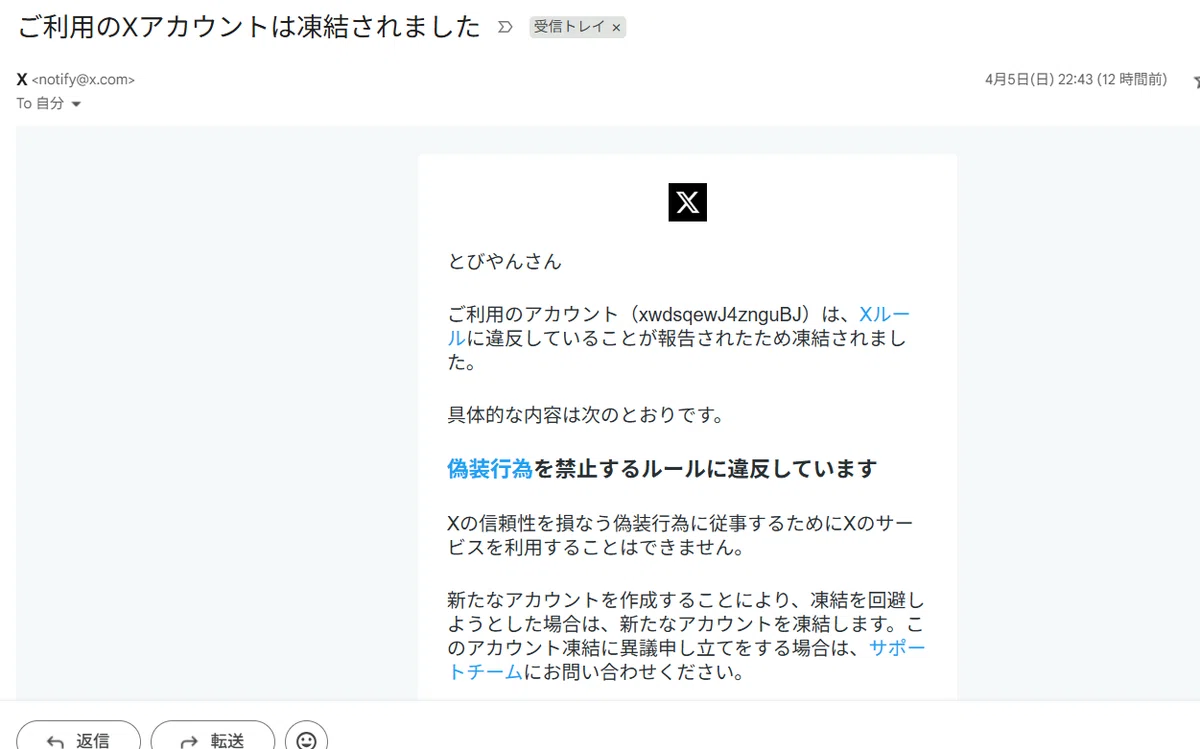
Task: Click sender name X
Action: click(x=22, y=80)
